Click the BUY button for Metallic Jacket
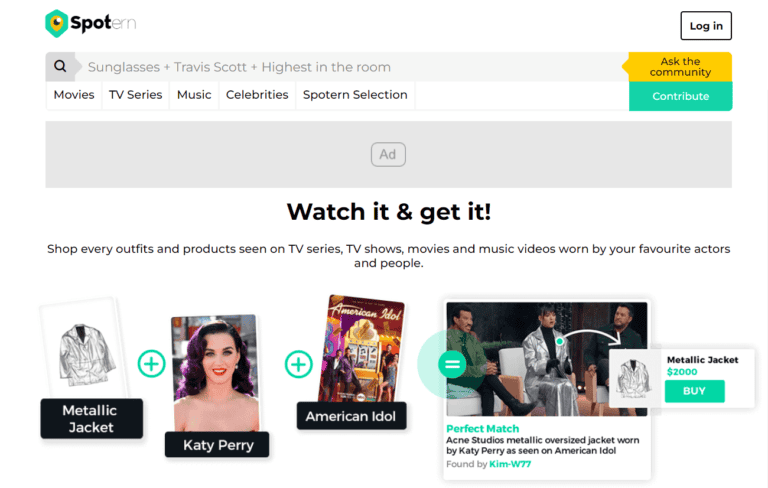The image size is (768, 488). tap(694, 391)
